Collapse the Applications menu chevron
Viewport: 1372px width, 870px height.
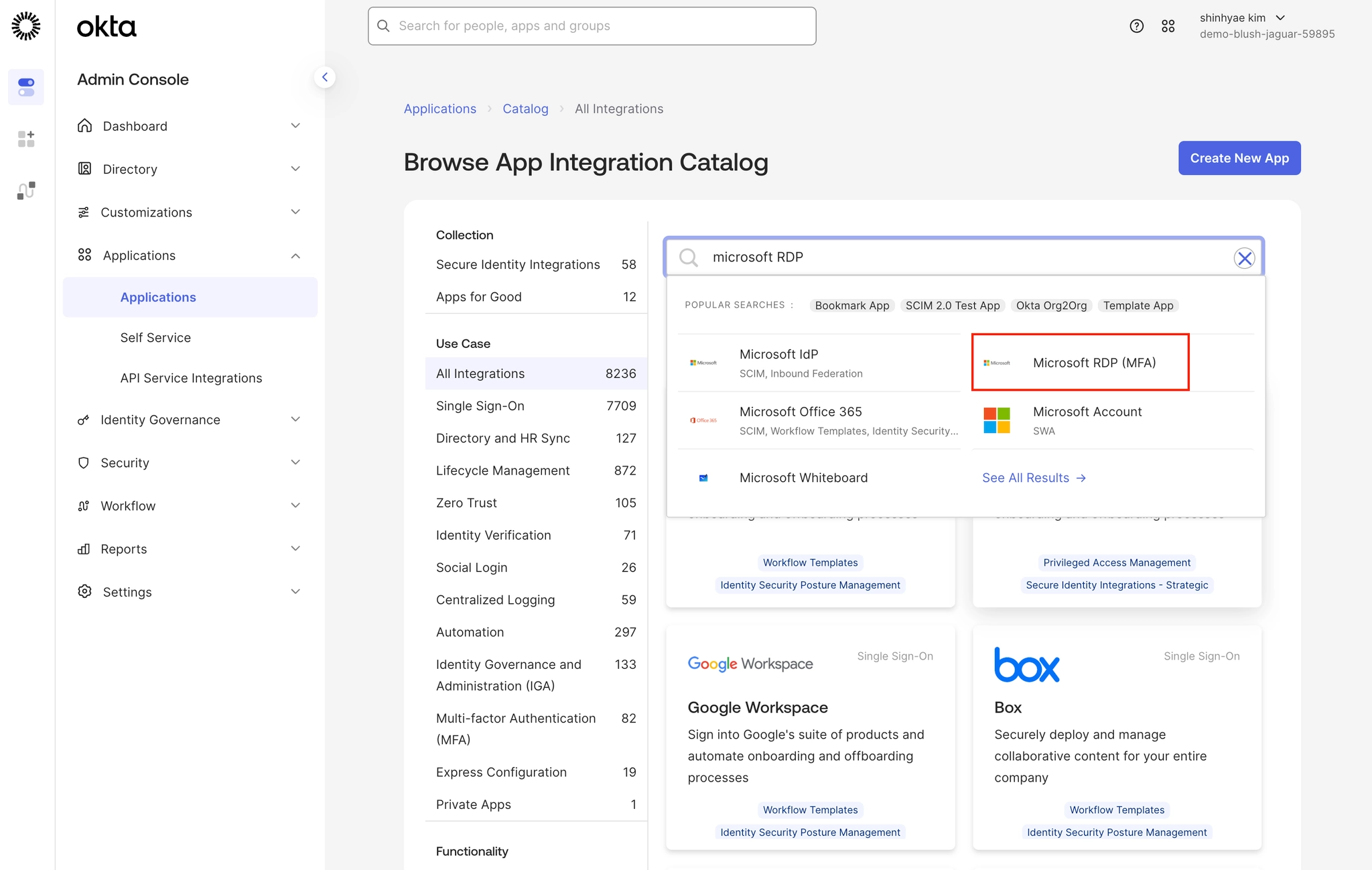click(x=295, y=255)
